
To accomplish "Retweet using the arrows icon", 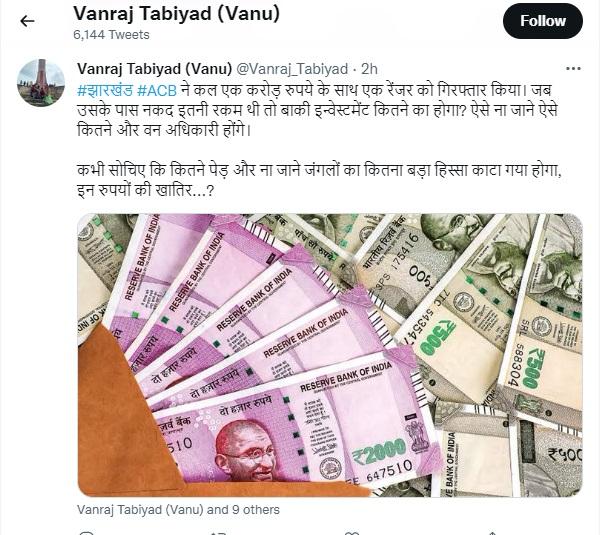I will 219,533.
